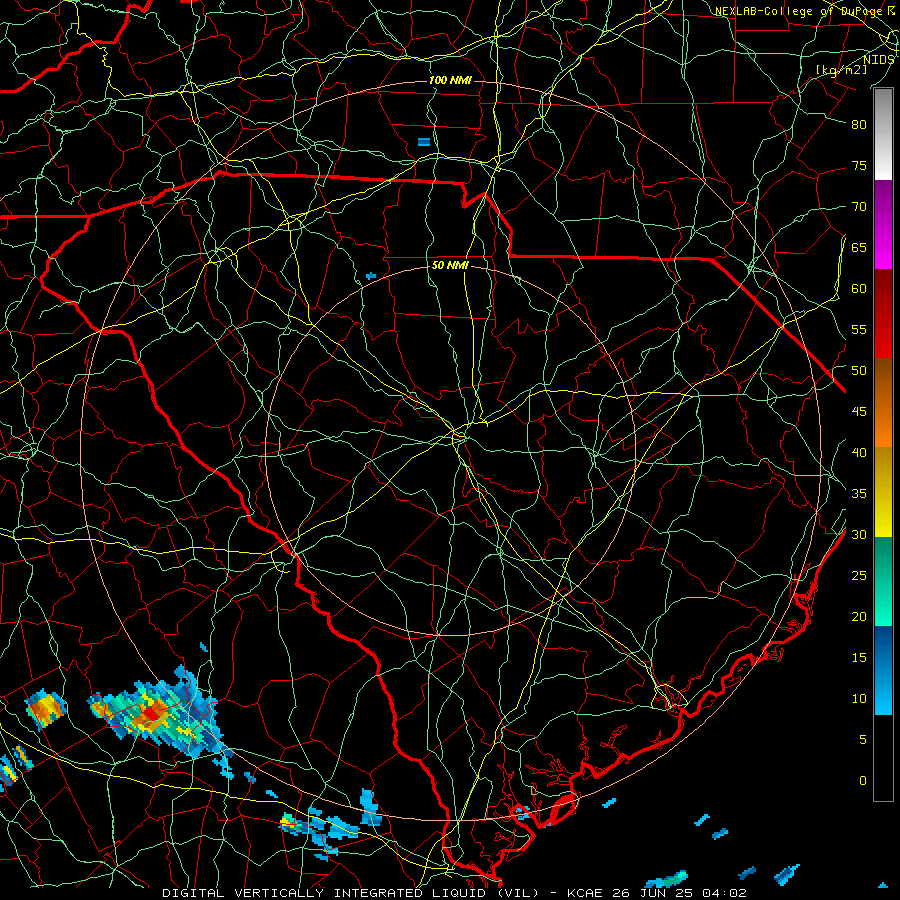Click the 70 value on color scale
The height and width of the screenshot is (900, 900).
tap(859, 207)
